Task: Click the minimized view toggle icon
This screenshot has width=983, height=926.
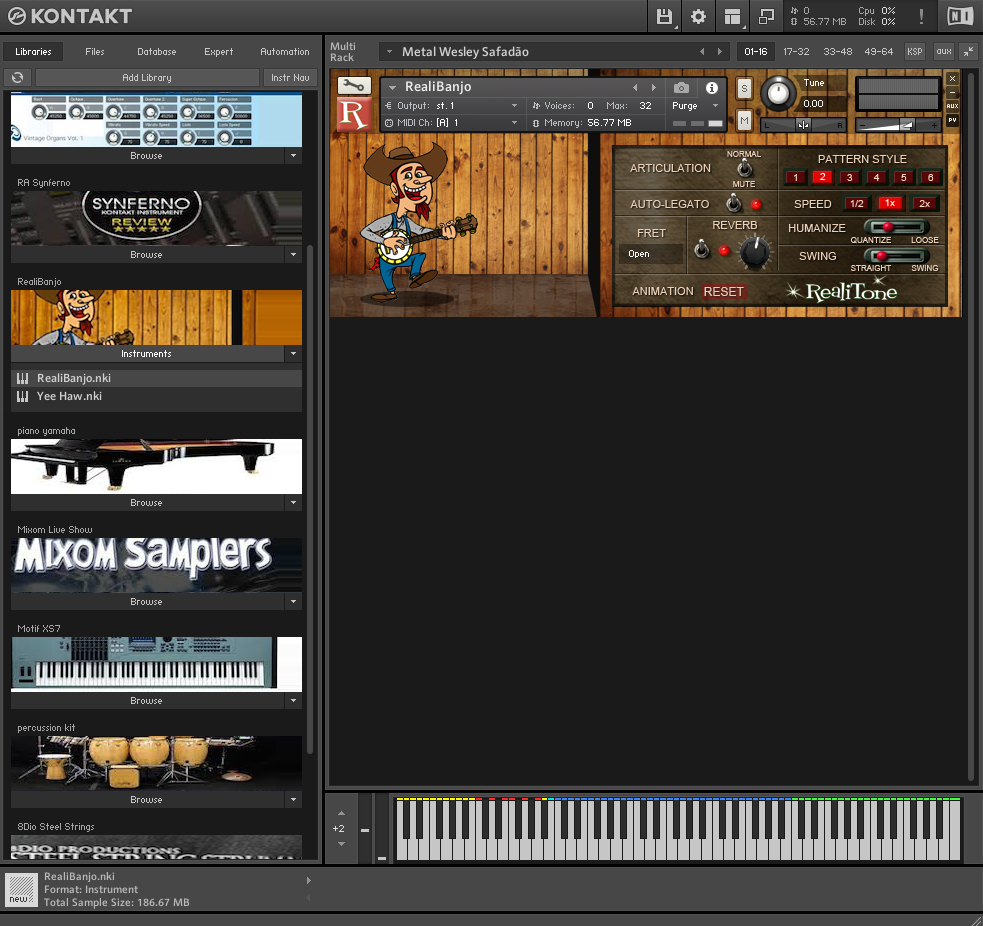Action: pos(766,16)
